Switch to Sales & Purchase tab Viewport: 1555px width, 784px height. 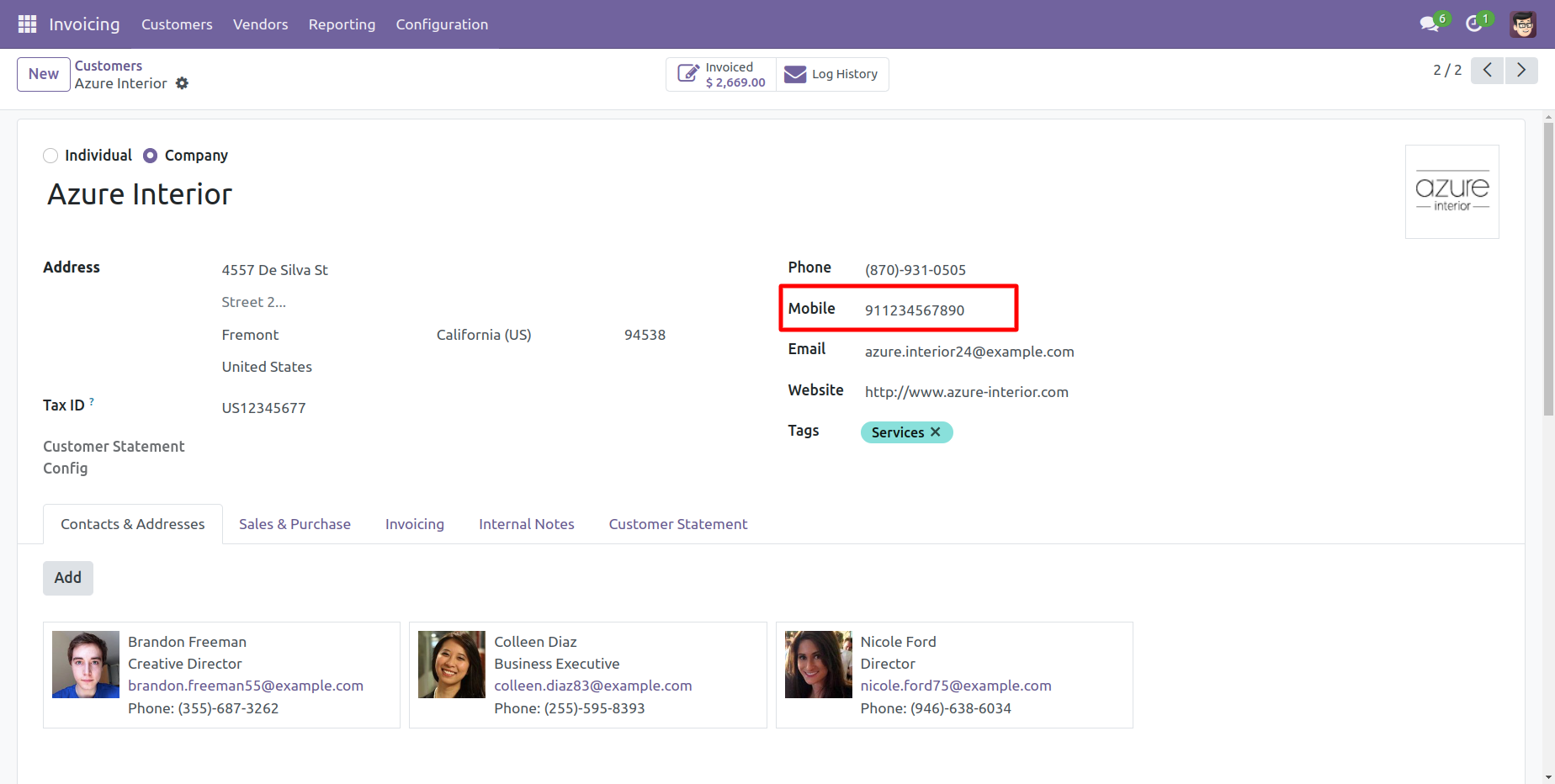[295, 524]
